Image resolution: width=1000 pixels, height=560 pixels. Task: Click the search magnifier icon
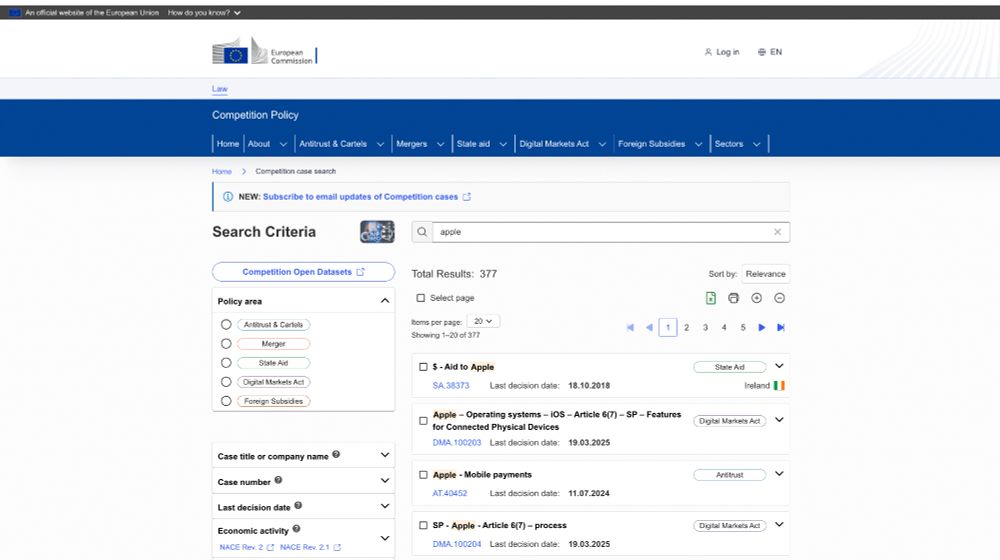click(422, 232)
